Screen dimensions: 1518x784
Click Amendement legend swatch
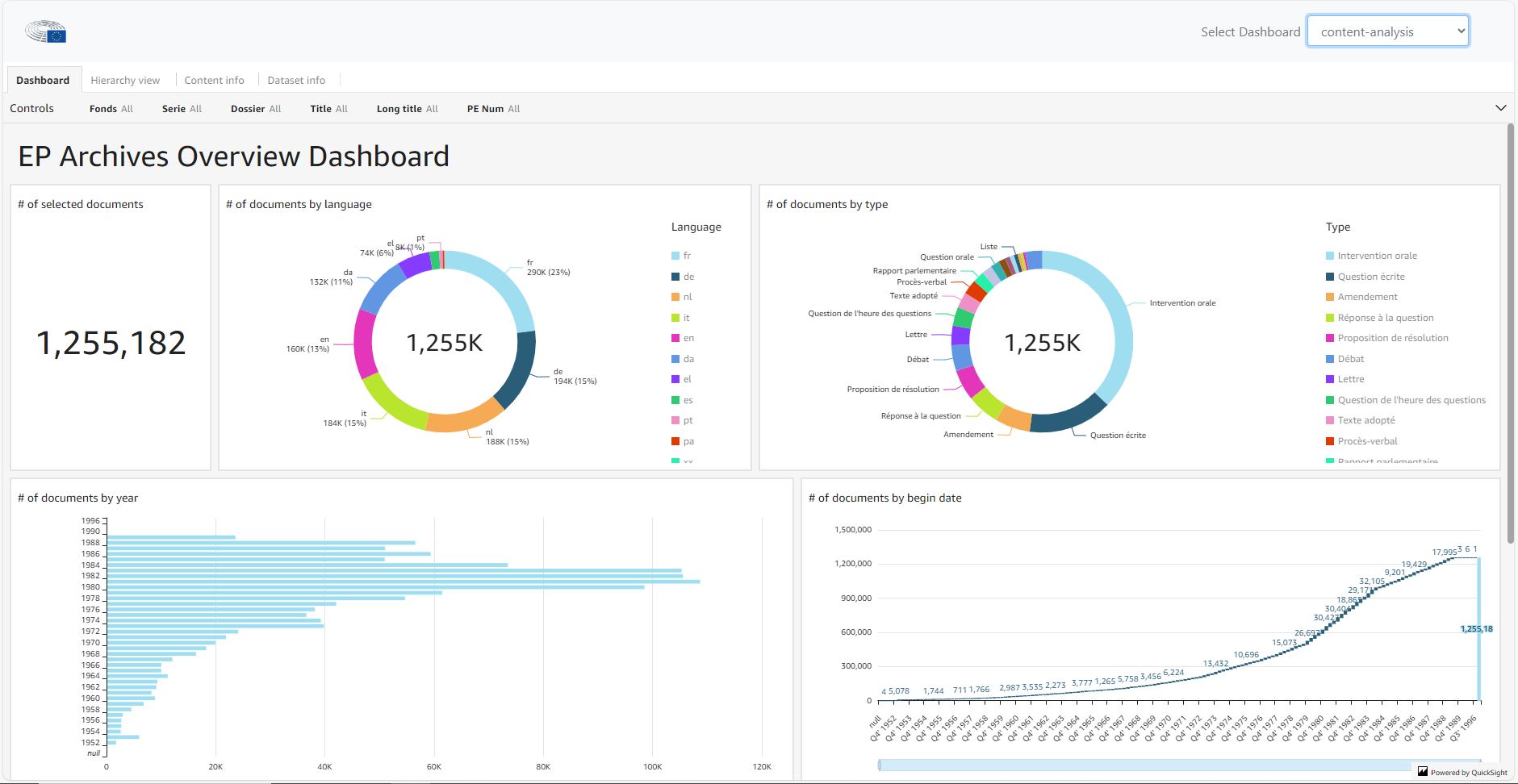[x=1330, y=297]
